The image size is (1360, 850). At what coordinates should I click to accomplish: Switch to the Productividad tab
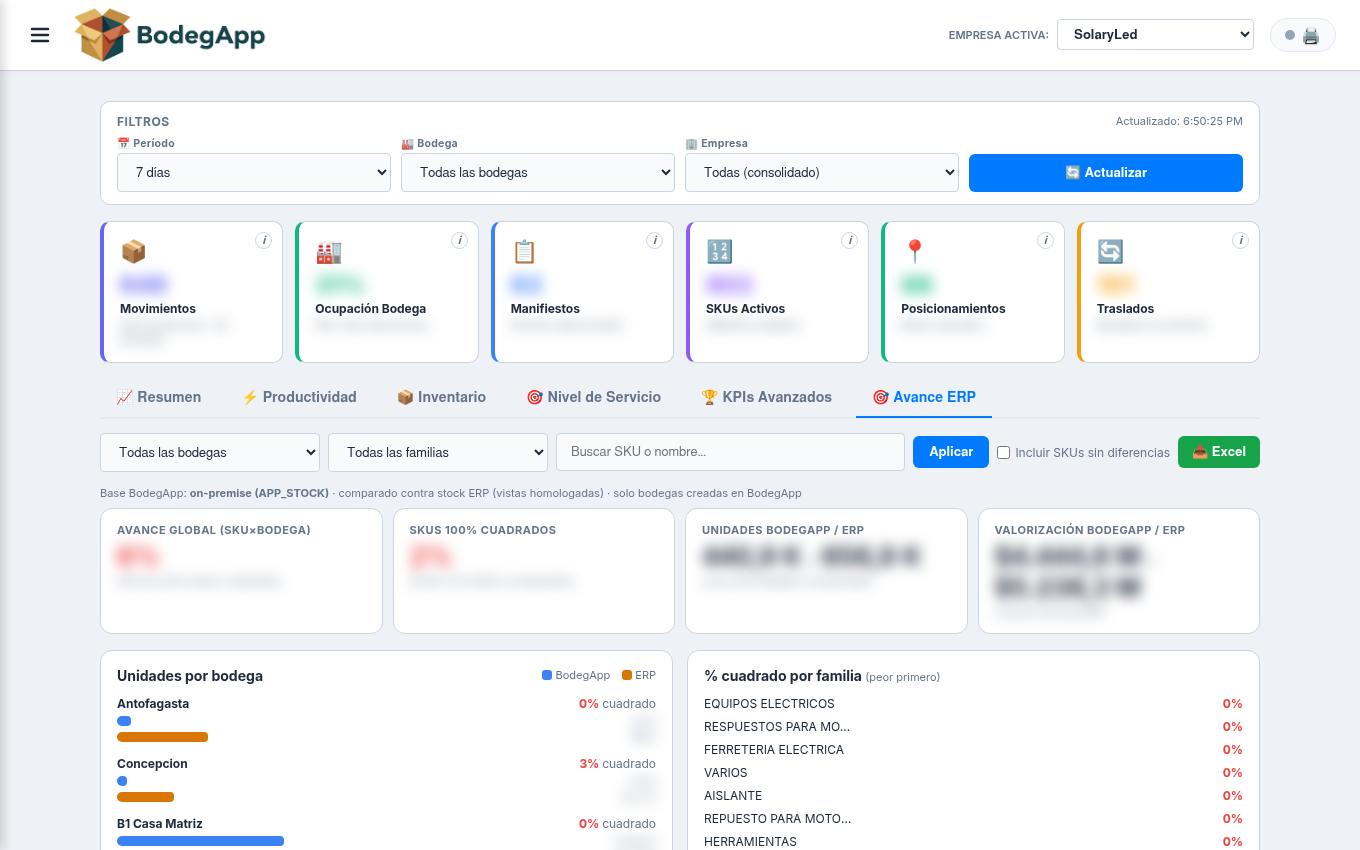click(299, 397)
